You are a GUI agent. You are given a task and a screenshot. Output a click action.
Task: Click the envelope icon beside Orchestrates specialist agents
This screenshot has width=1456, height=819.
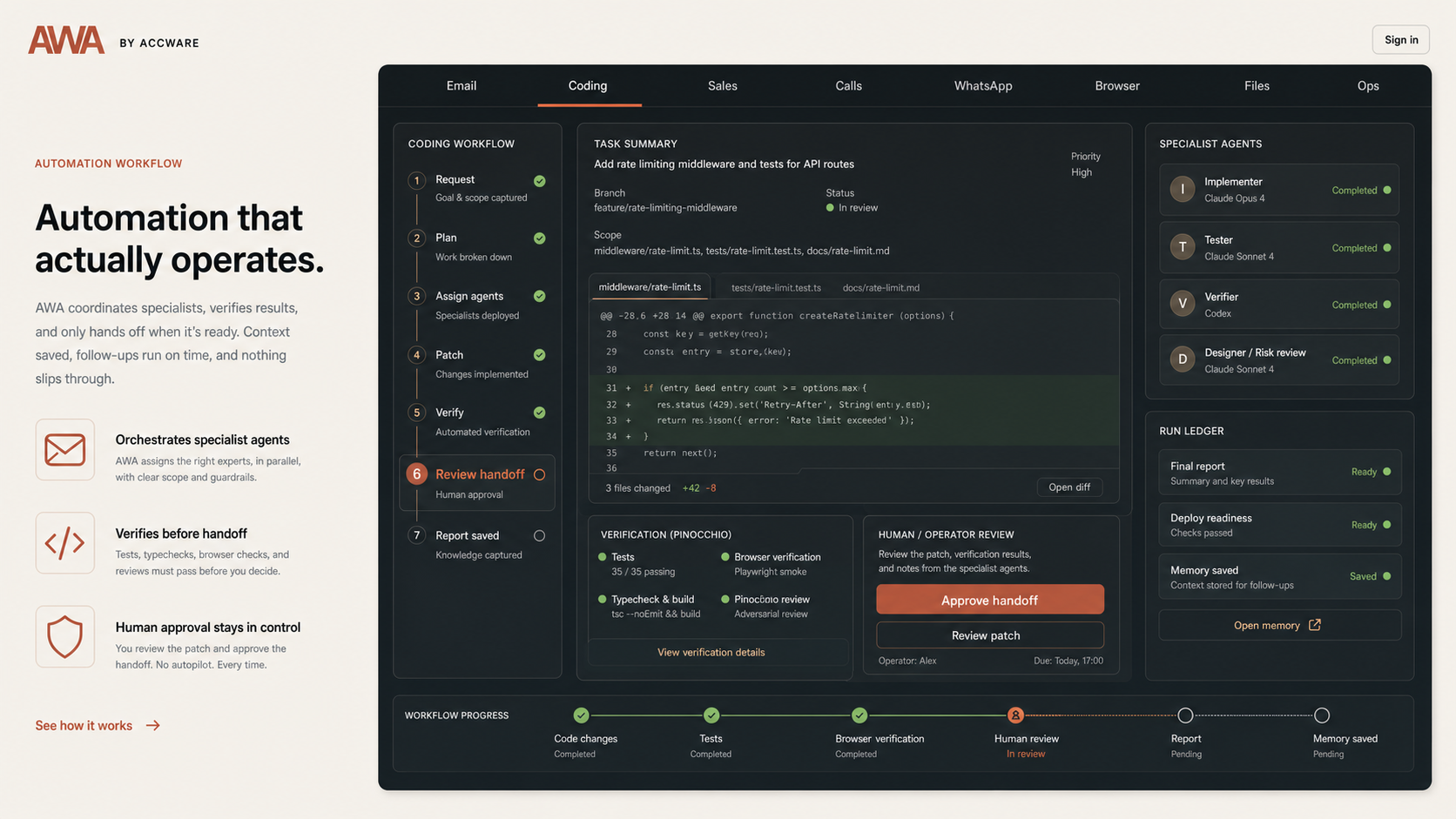pyautogui.click(x=65, y=450)
